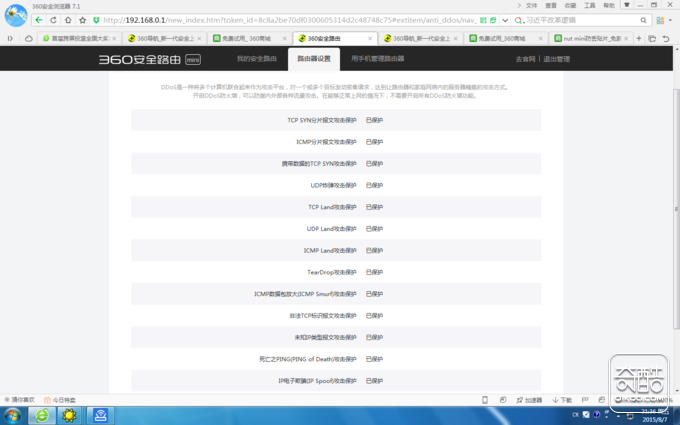Click the vertical page scrollbar
This screenshot has height=425, width=680.
(x=676, y=208)
